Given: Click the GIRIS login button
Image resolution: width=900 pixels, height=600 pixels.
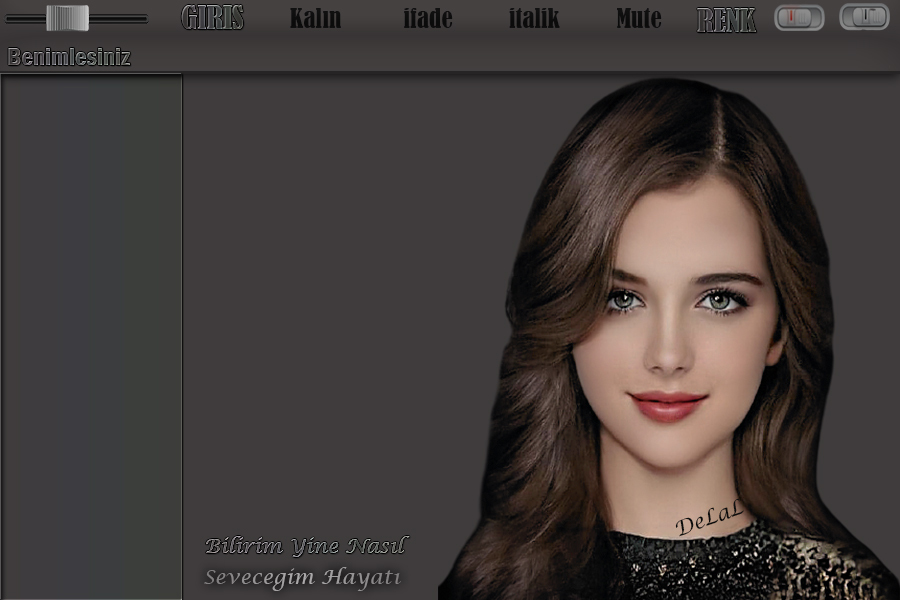Looking at the screenshot, I should (x=212, y=18).
